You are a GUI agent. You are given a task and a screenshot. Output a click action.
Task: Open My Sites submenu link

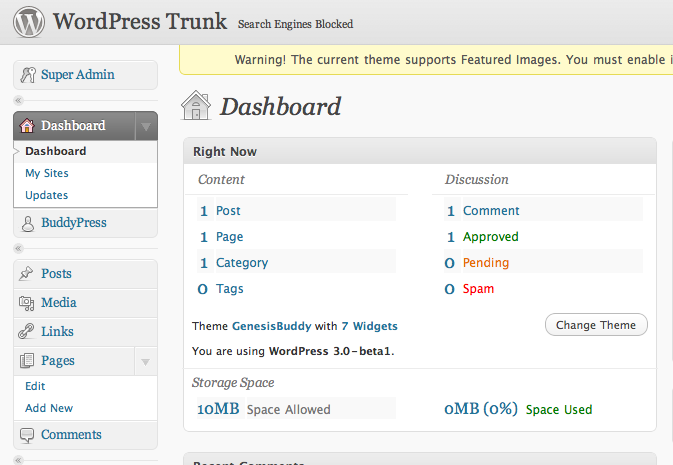click(x=47, y=173)
